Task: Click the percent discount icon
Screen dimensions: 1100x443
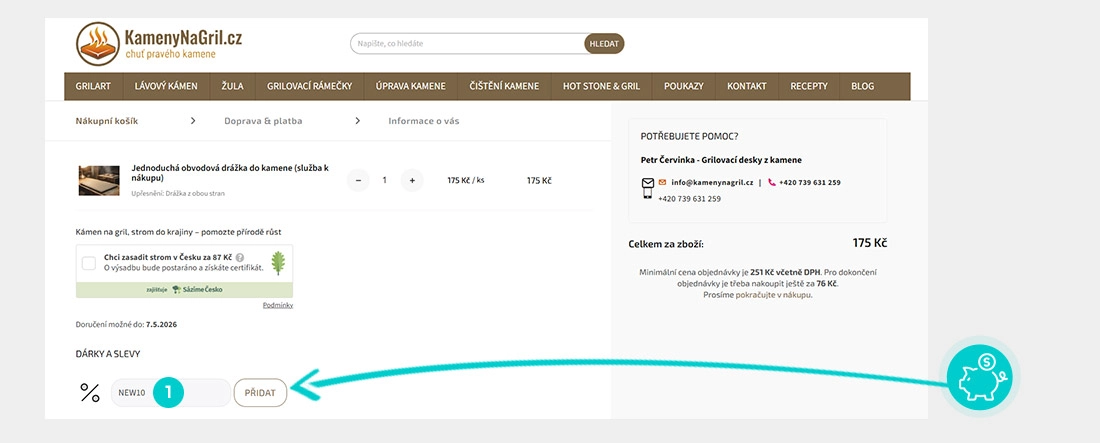Action: click(x=90, y=392)
